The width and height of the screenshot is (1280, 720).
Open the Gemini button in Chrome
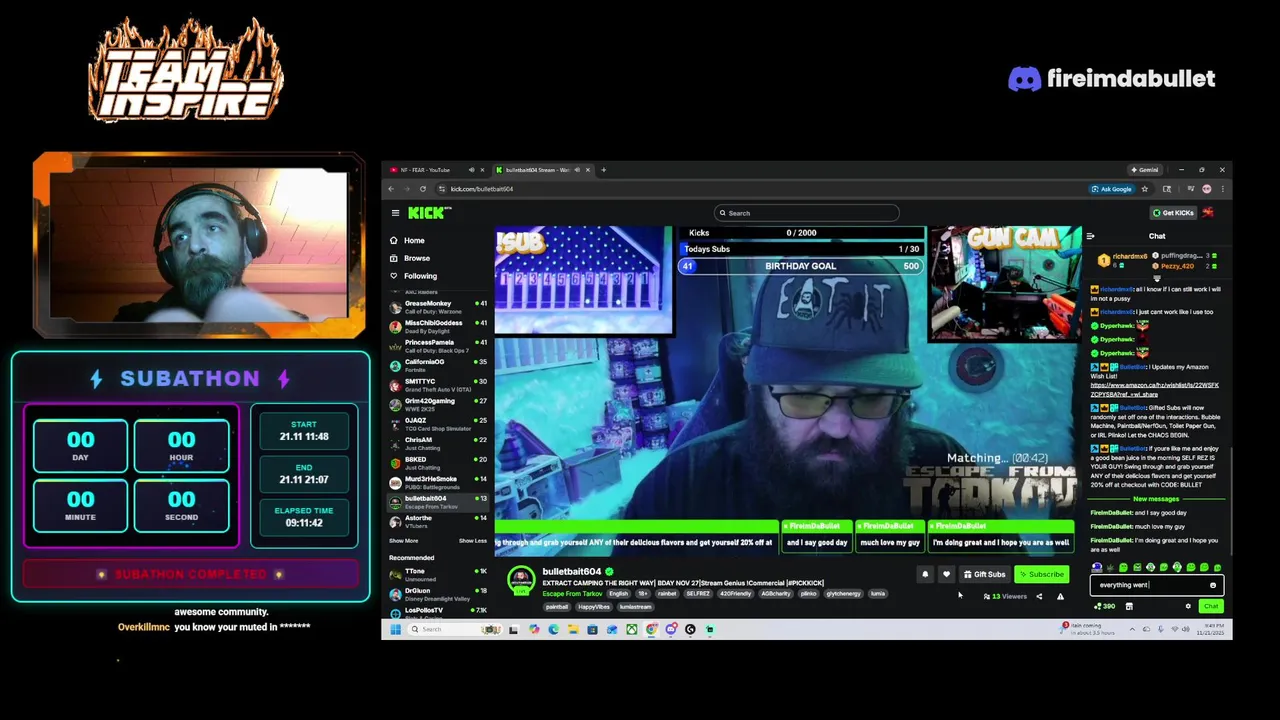(x=1143, y=170)
